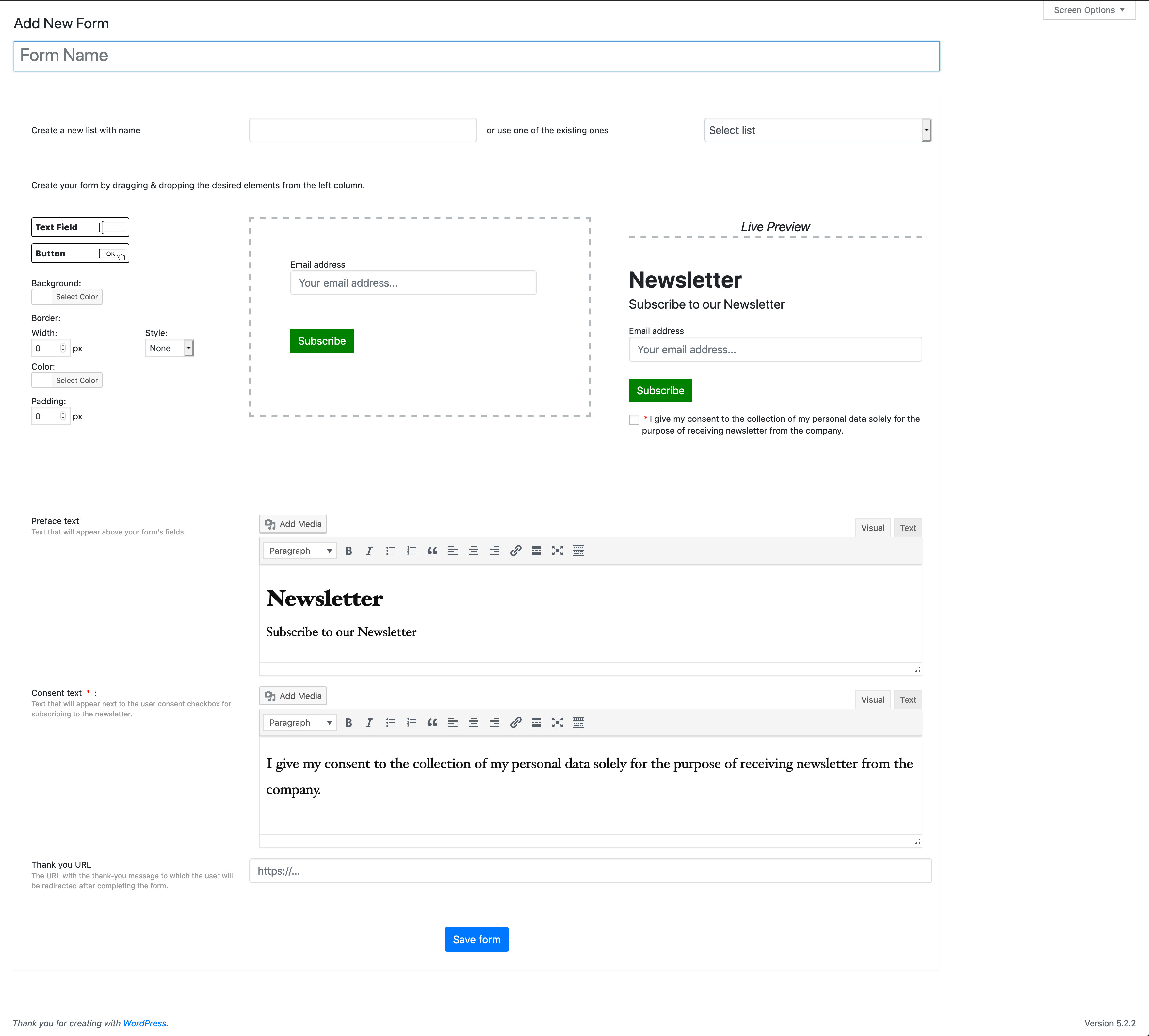The width and height of the screenshot is (1149, 1036).
Task: Align right in Preface text editor
Action: (494, 551)
